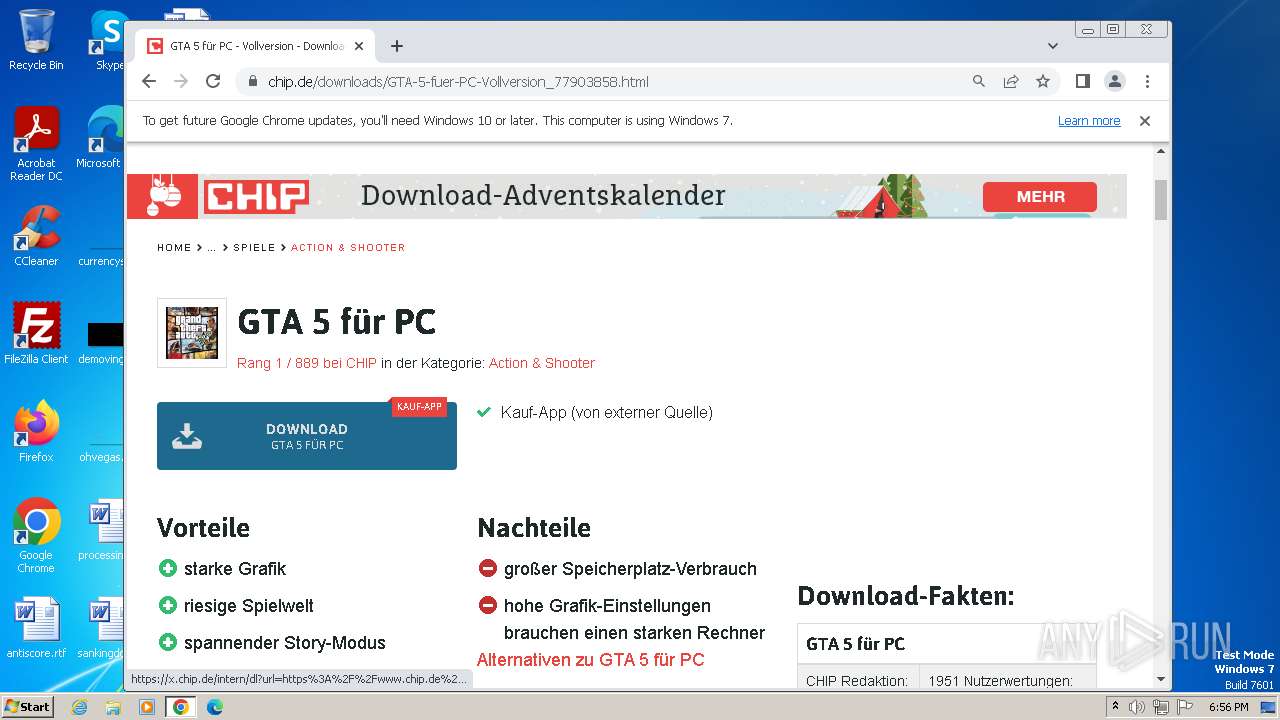Click the CHIP logo in the banner
This screenshot has width=1280, height=720.
tap(257, 196)
